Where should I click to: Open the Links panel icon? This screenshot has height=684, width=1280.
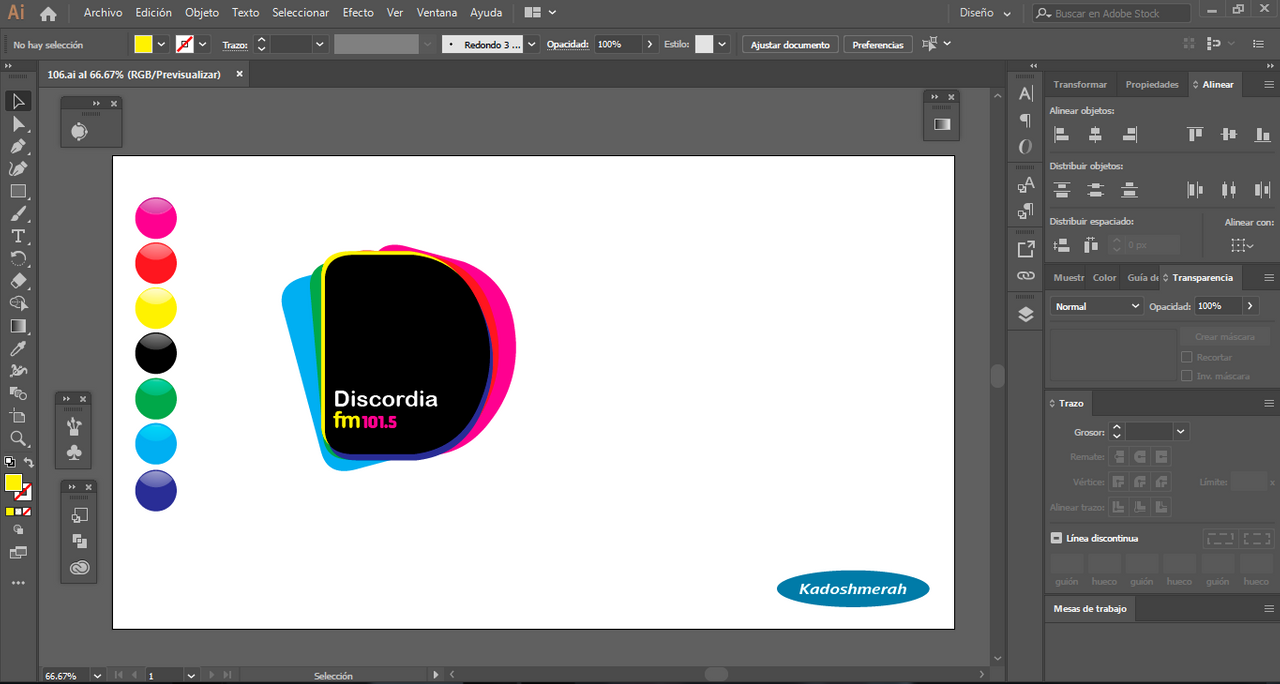1025,275
